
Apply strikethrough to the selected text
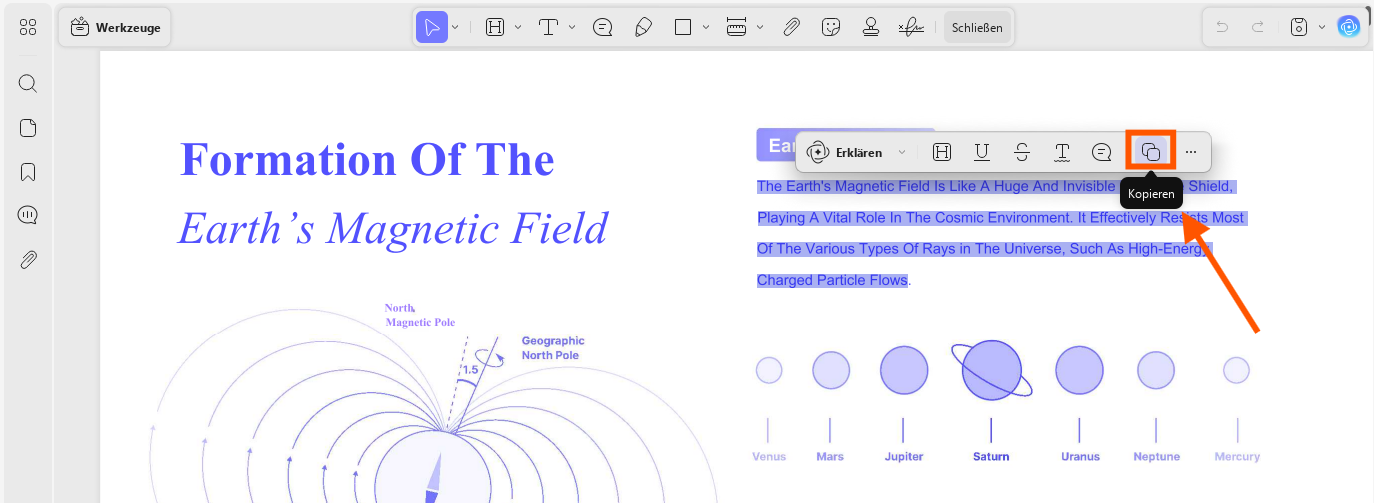(1022, 152)
